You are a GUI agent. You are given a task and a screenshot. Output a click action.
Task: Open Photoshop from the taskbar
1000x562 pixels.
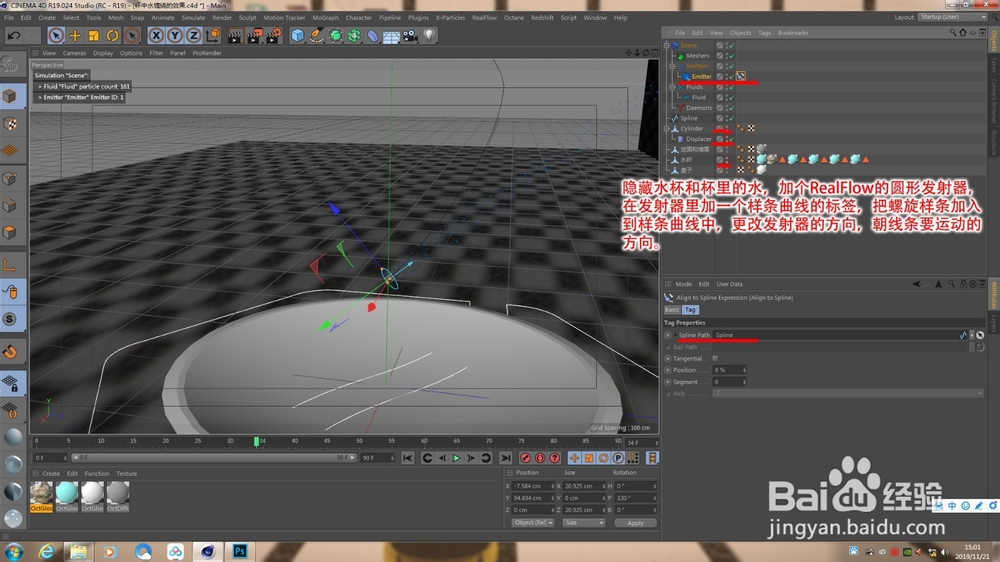tap(240, 551)
